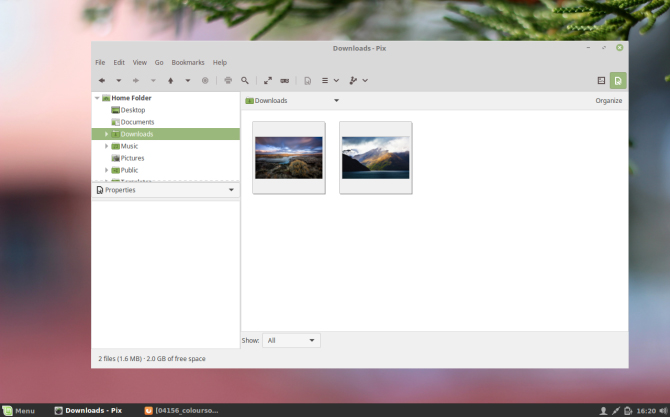
Task: Start the slideshow presentation icon
Action: 285,80
